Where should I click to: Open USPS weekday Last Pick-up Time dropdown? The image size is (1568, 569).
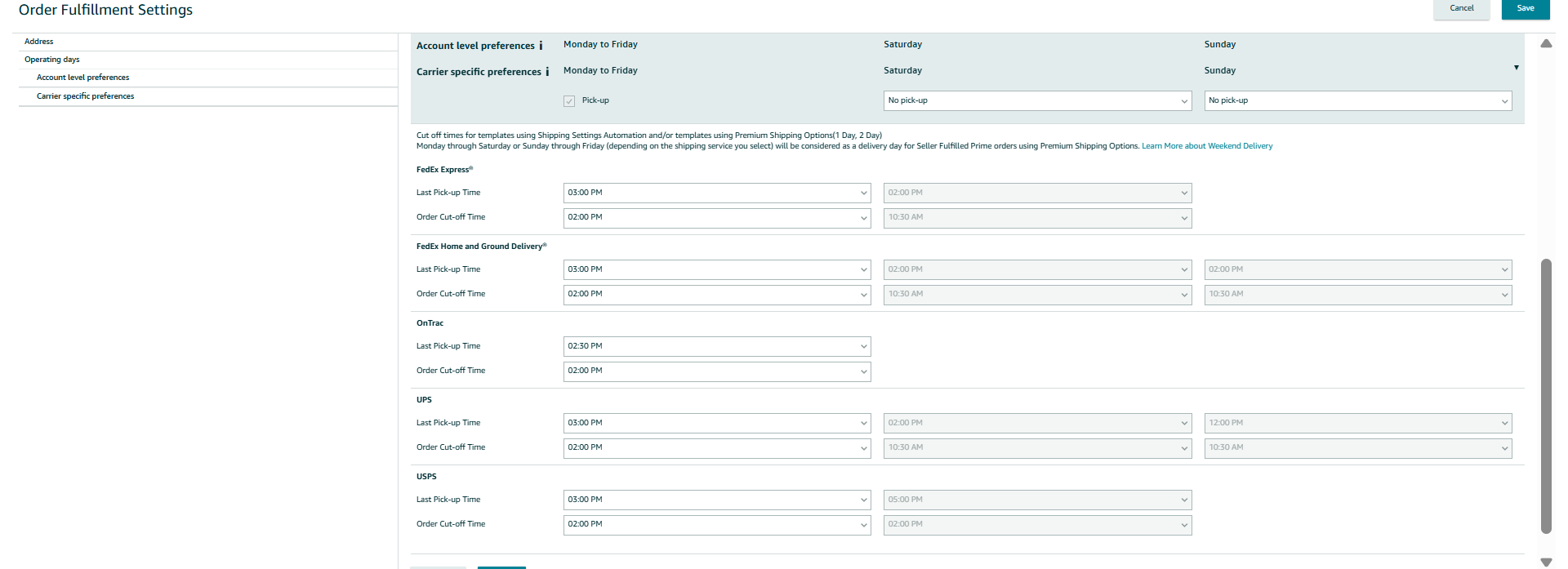pos(717,500)
